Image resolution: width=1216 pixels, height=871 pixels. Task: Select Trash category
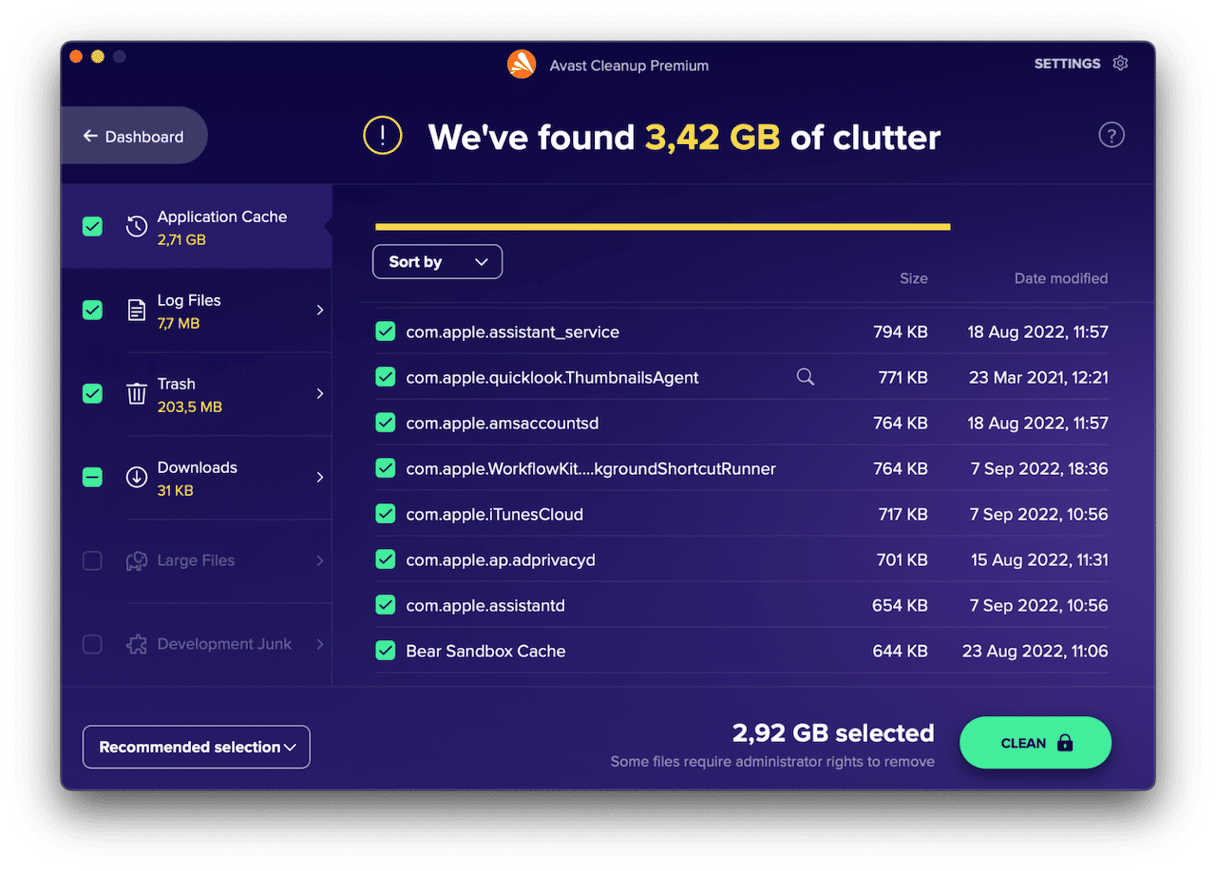point(196,394)
